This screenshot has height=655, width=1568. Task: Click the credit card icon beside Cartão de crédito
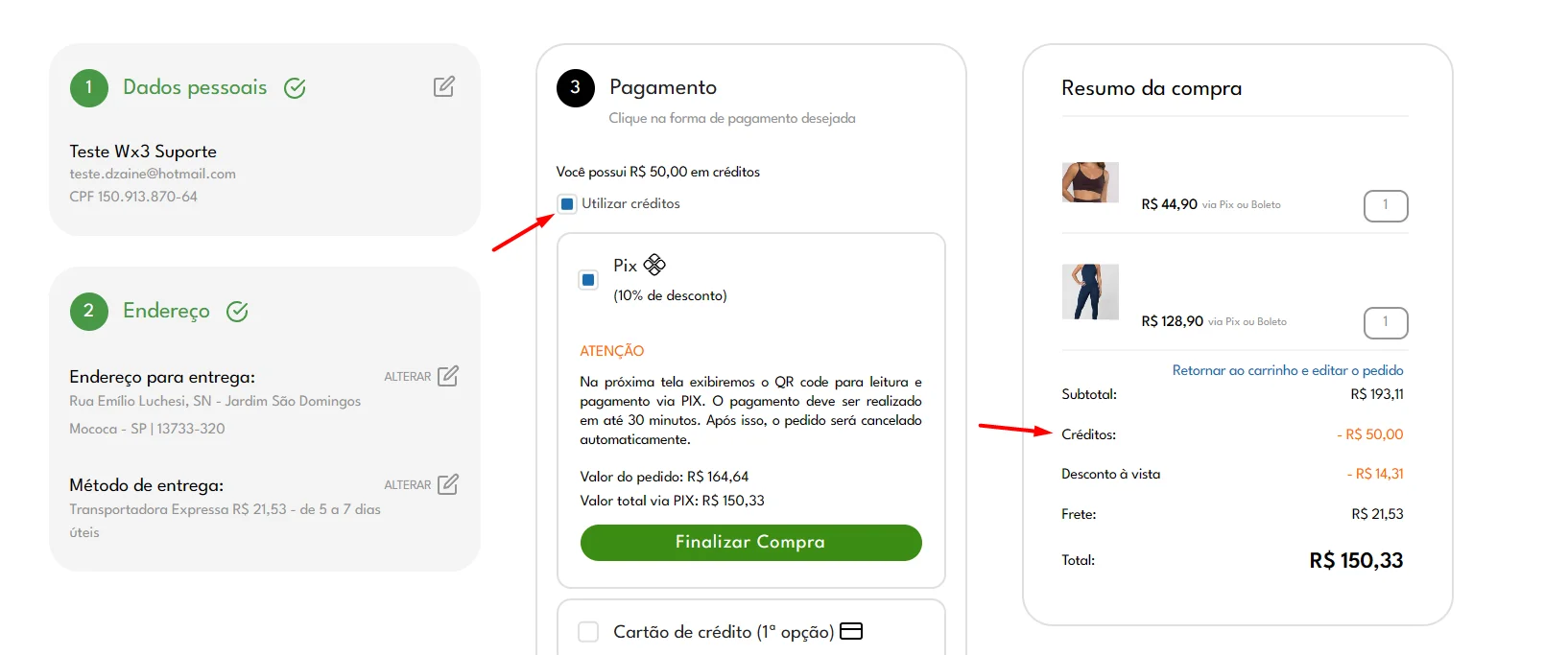click(851, 631)
